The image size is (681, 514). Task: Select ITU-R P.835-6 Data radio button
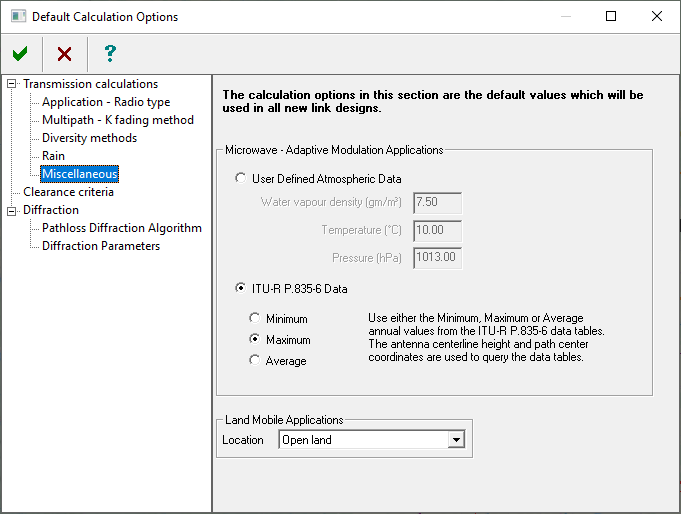239,289
